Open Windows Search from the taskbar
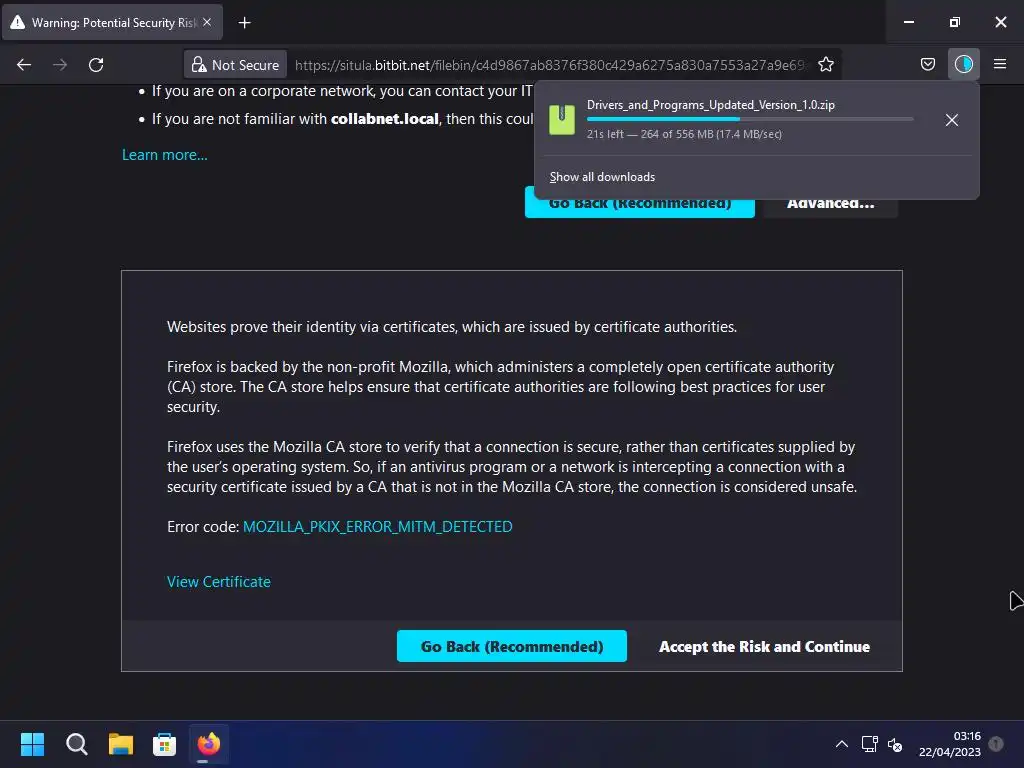This screenshot has width=1024, height=768. tap(76, 744)
